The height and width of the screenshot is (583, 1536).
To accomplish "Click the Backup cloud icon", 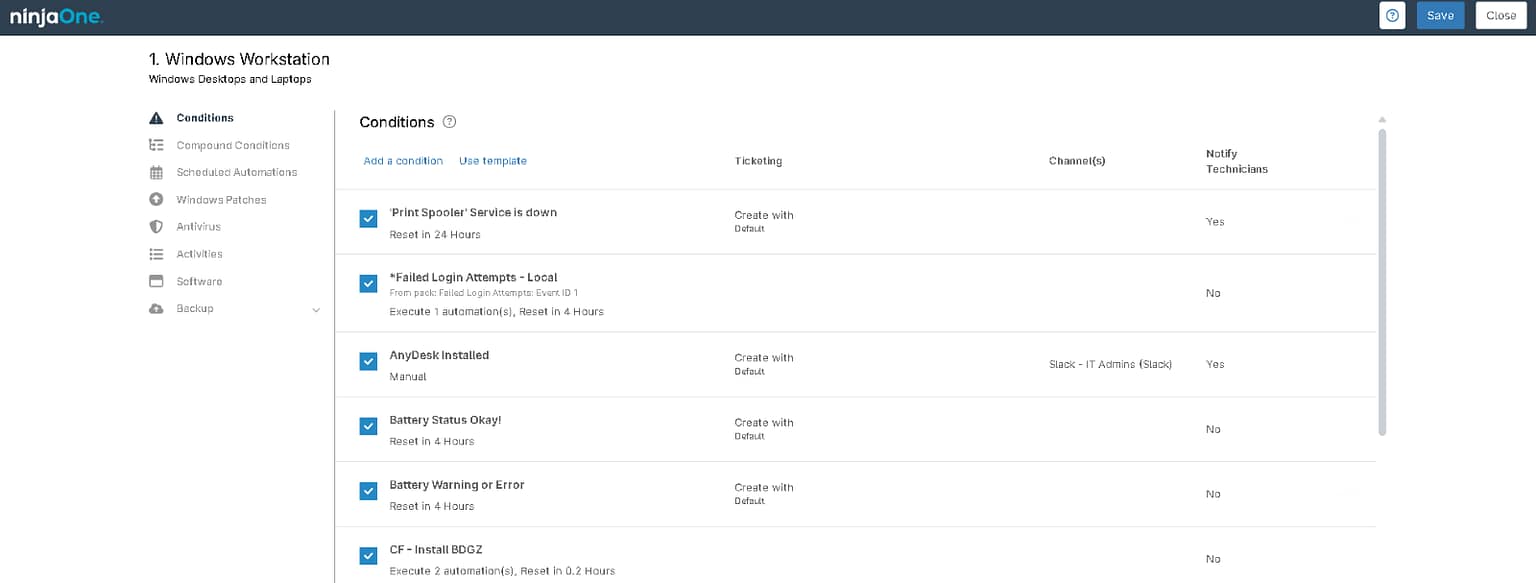I will pyautogui.click(x=156, y=309).
